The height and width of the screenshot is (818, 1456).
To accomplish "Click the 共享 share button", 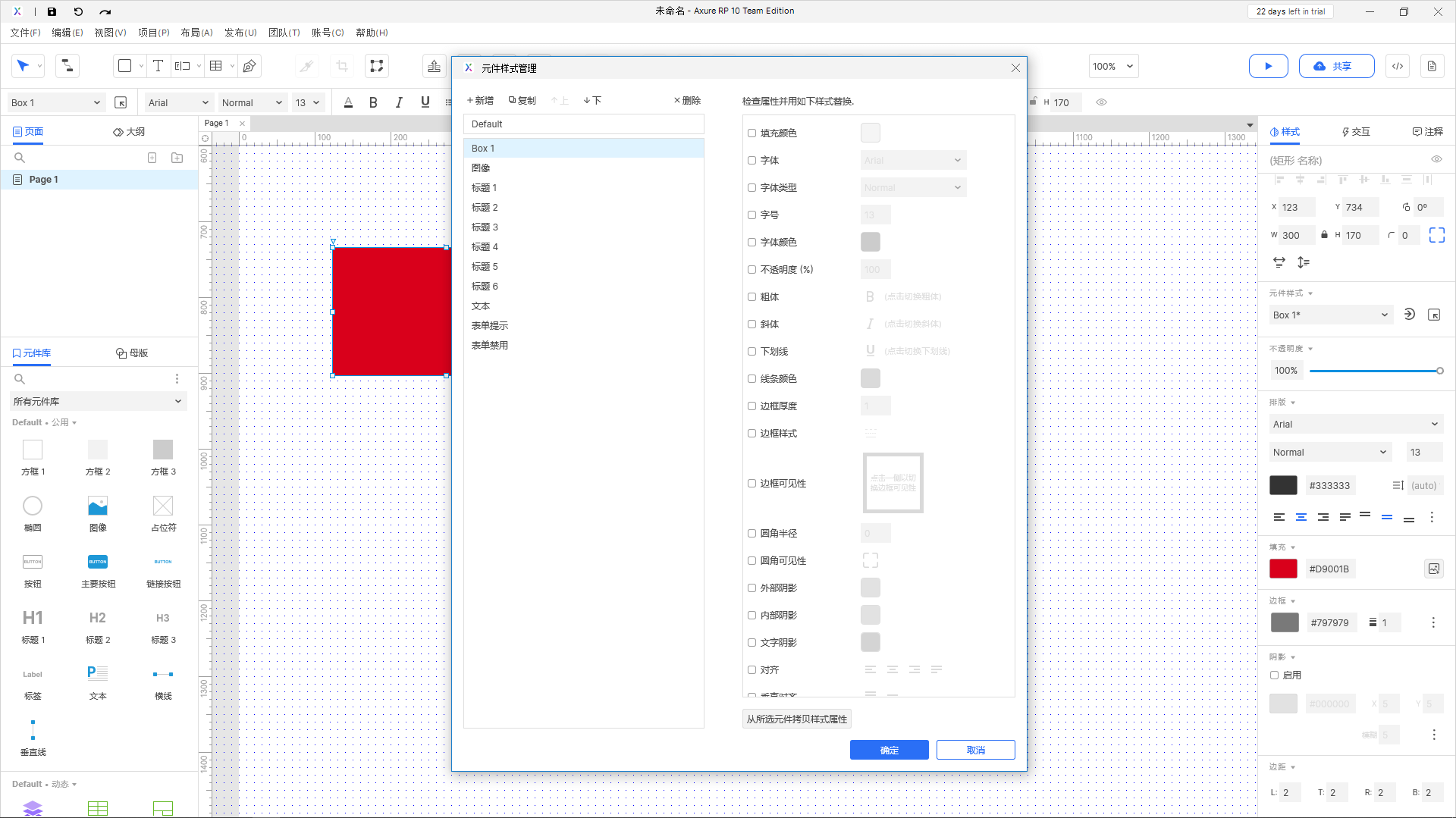I will 1336,66.
